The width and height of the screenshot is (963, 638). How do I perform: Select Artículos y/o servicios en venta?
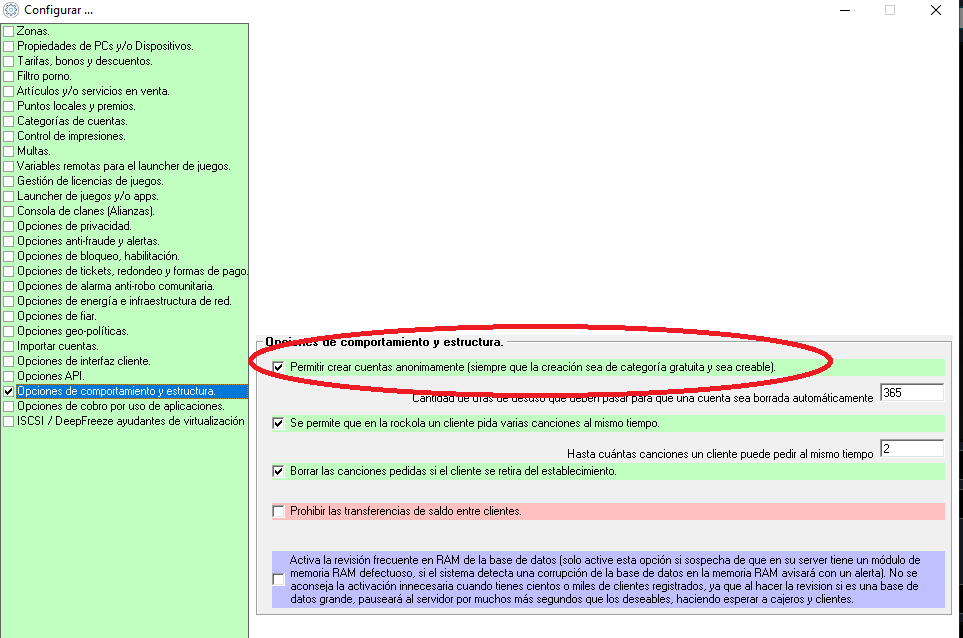click(x=93, y=91)
